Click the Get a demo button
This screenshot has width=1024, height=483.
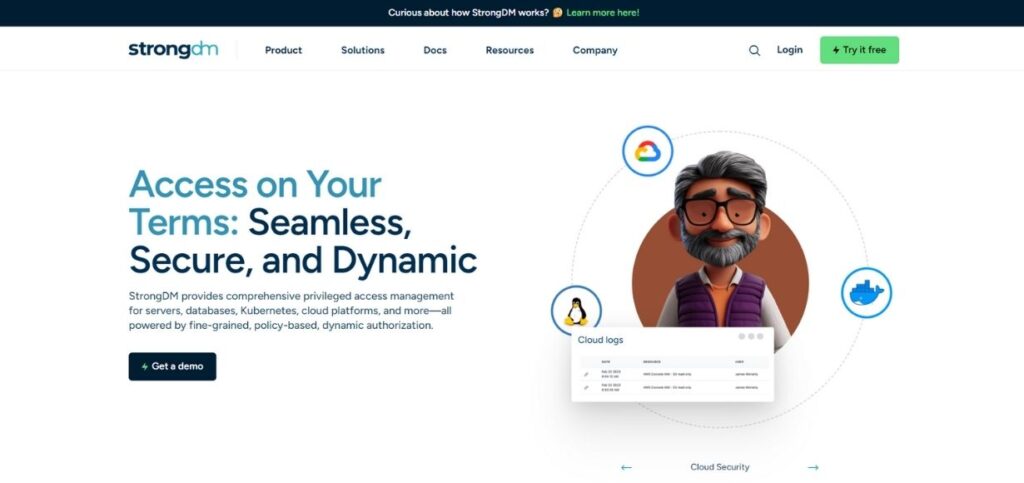[x=172, y=367]
